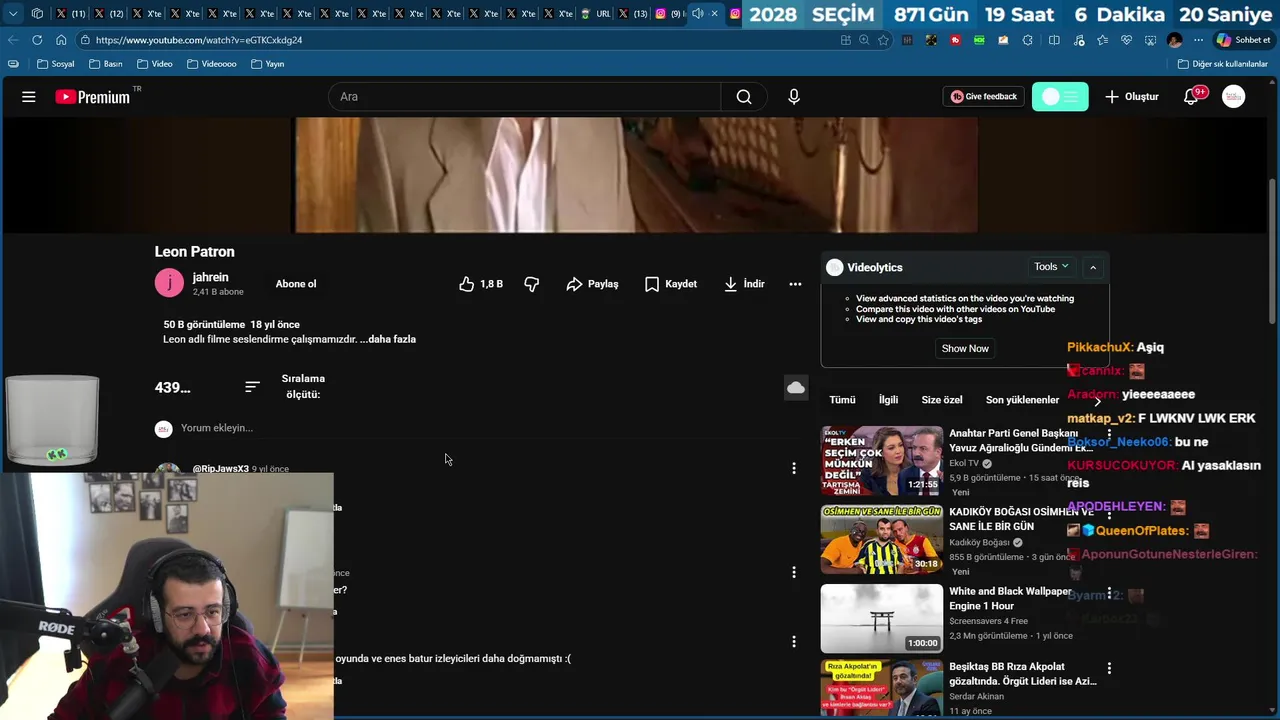Image resolution: width=1280 pixels, height=720 pixels.
Task: Open the Basın bookmarks folder
Action: pyautogui.click(x=105, y=64)
